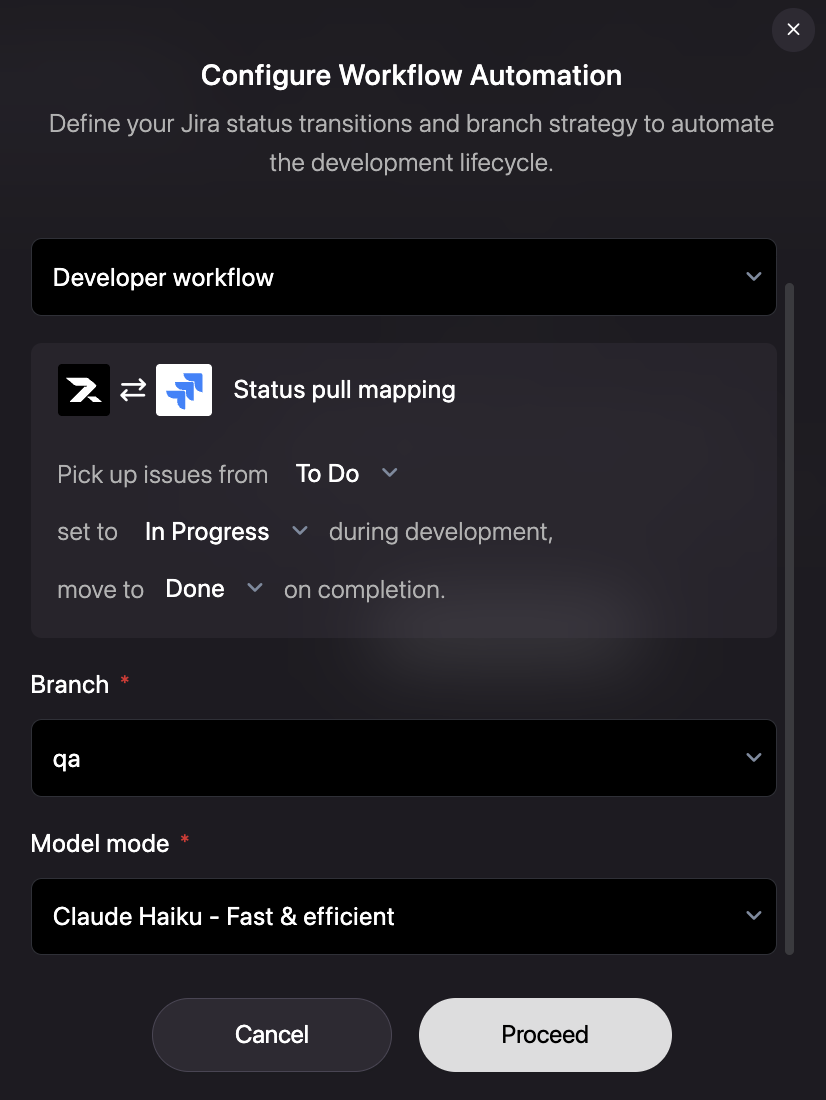Click the Status pull mapping heading
The height and width of the screenshot is (1100, 826).
pyautogui.click(x=345, y=389)
